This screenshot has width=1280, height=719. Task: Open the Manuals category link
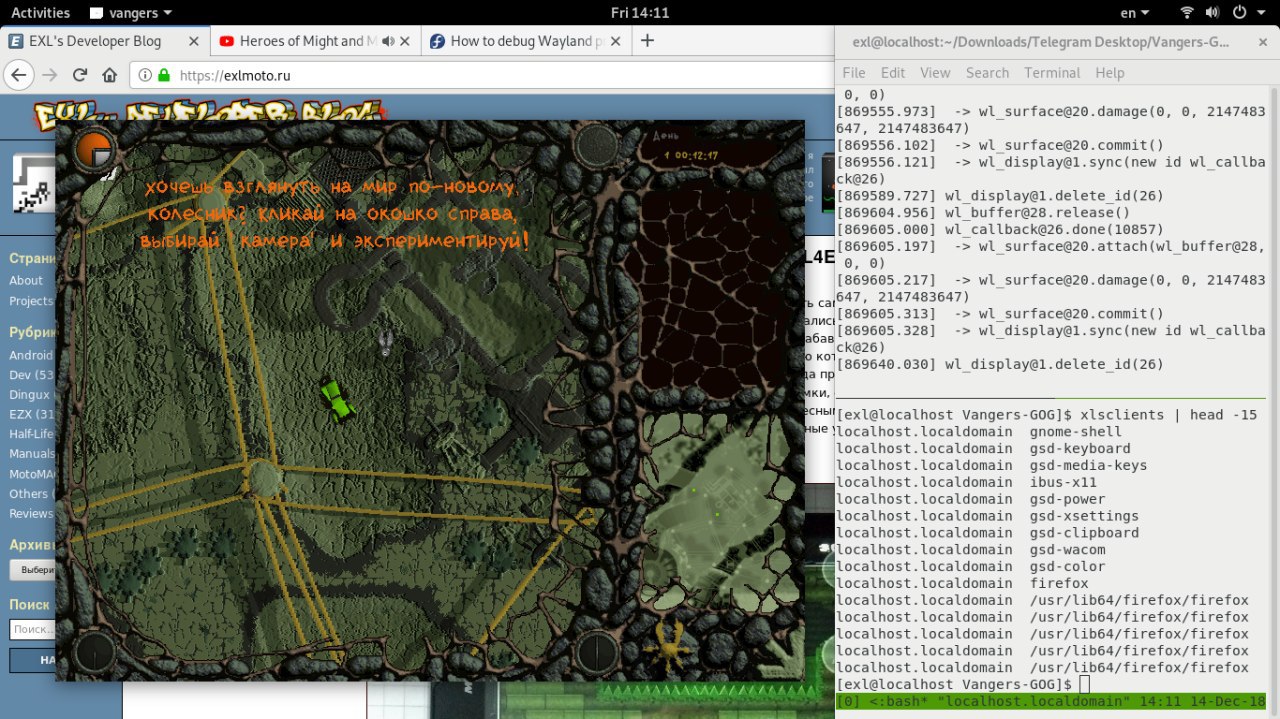31,454
